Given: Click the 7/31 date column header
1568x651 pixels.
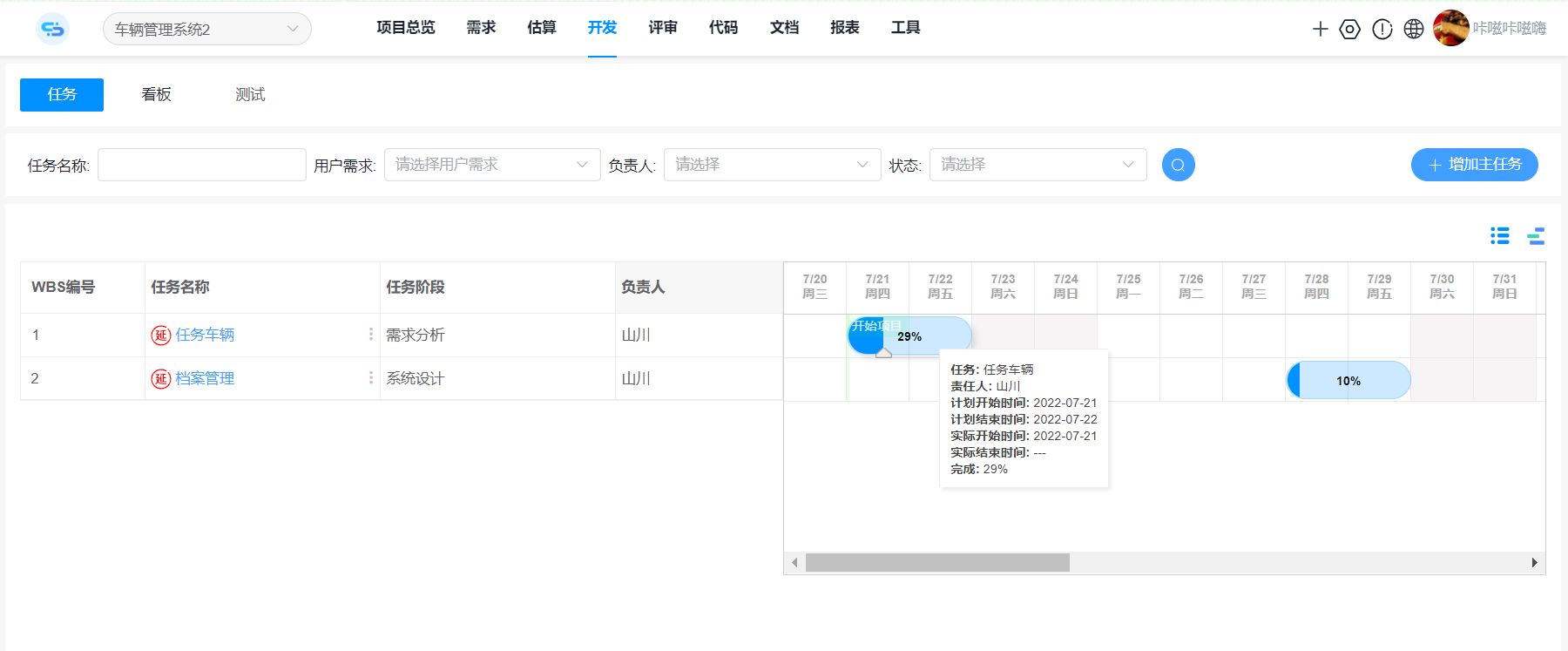Looking at the screenshot, I should pyautogui.click(x=1505, y=287).
